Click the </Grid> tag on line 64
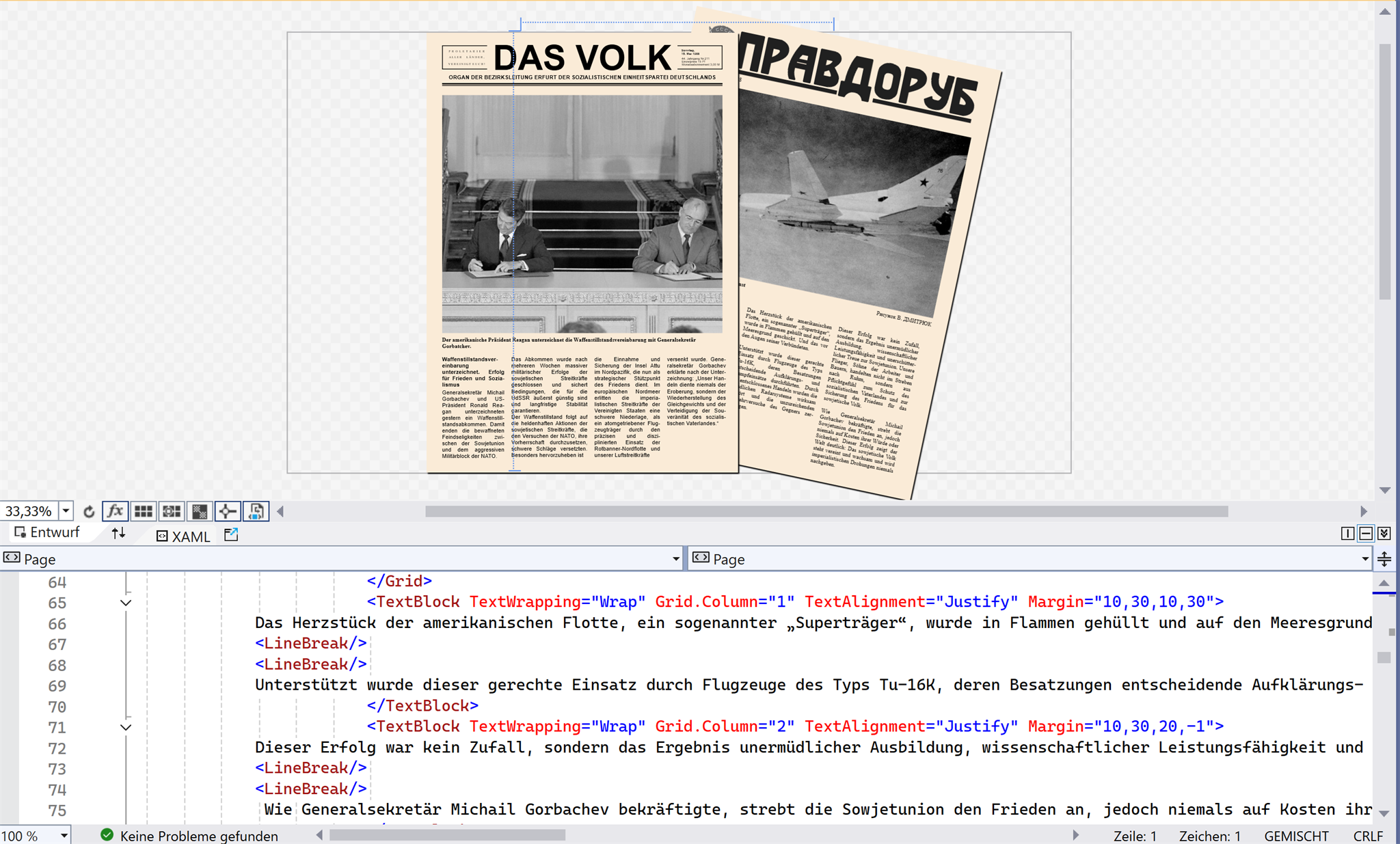The height and width of the screenshot is (844, 1400). (x=399, y=581)
